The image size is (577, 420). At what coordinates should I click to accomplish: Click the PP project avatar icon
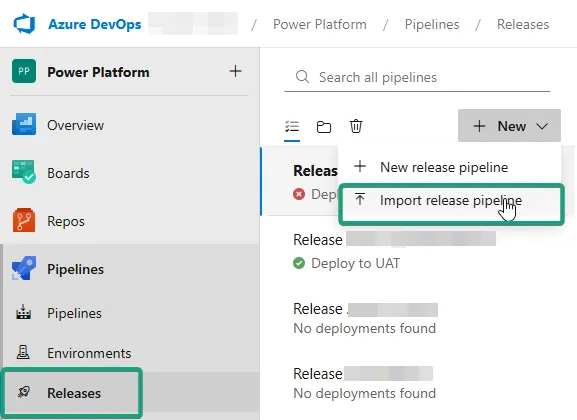(x=24, y=71)
